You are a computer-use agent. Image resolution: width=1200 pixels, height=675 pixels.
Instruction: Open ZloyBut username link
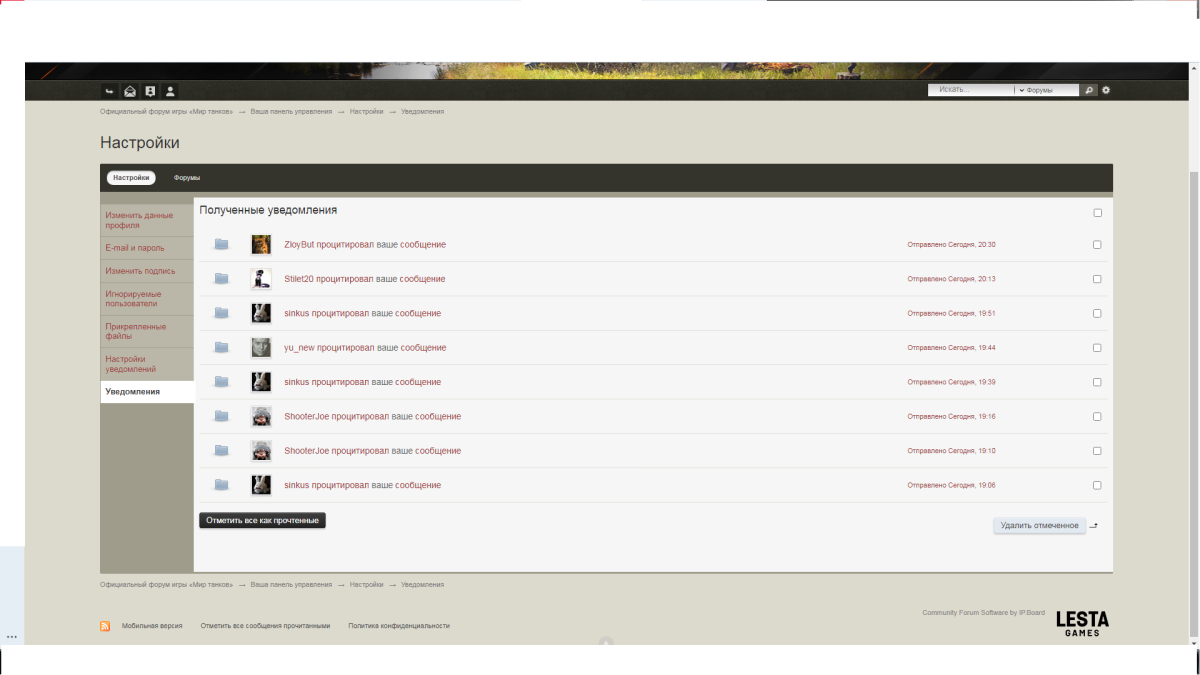point(299,245)
